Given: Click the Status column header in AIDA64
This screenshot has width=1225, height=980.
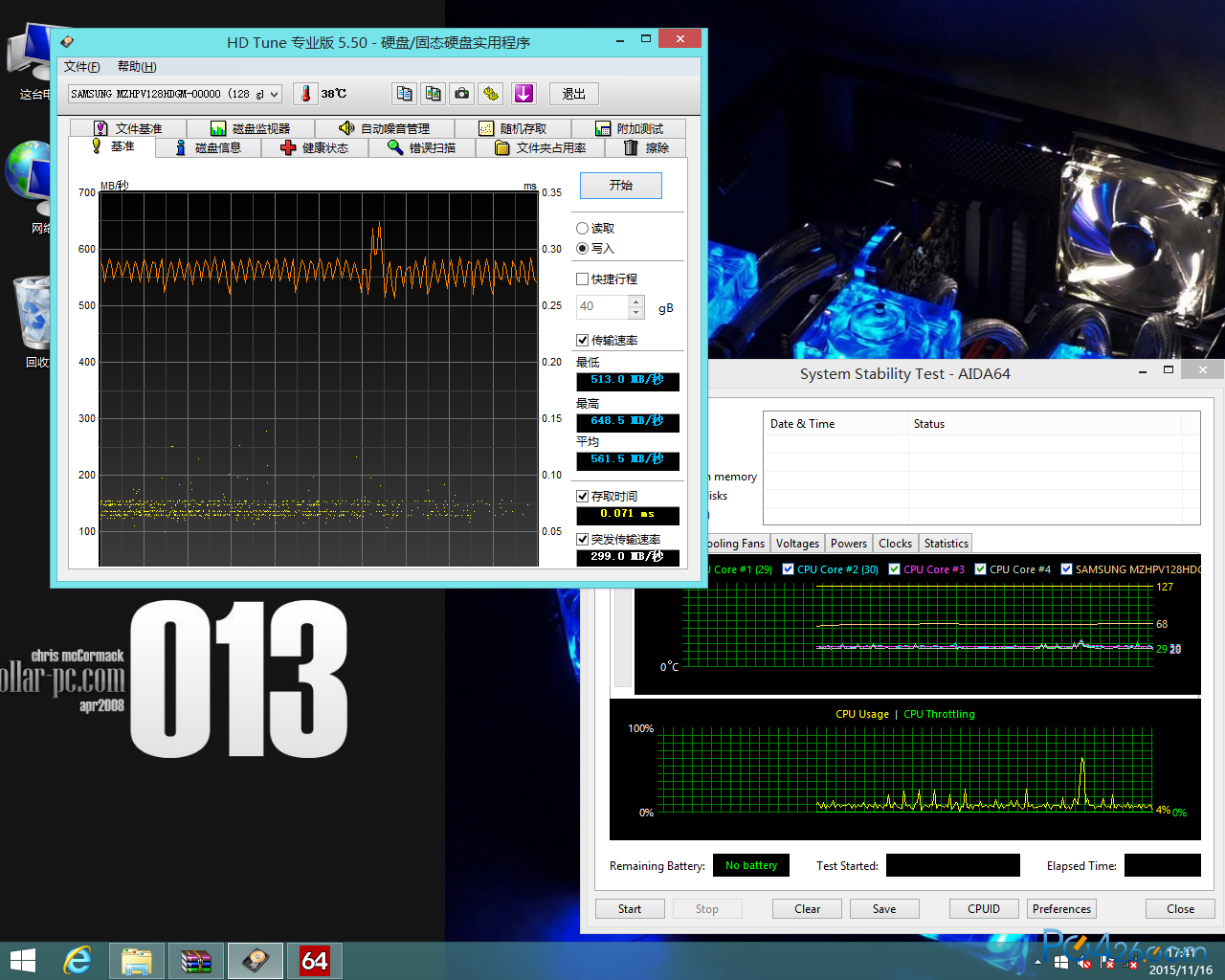Looking at the screenshot, I should point(1045,424).
